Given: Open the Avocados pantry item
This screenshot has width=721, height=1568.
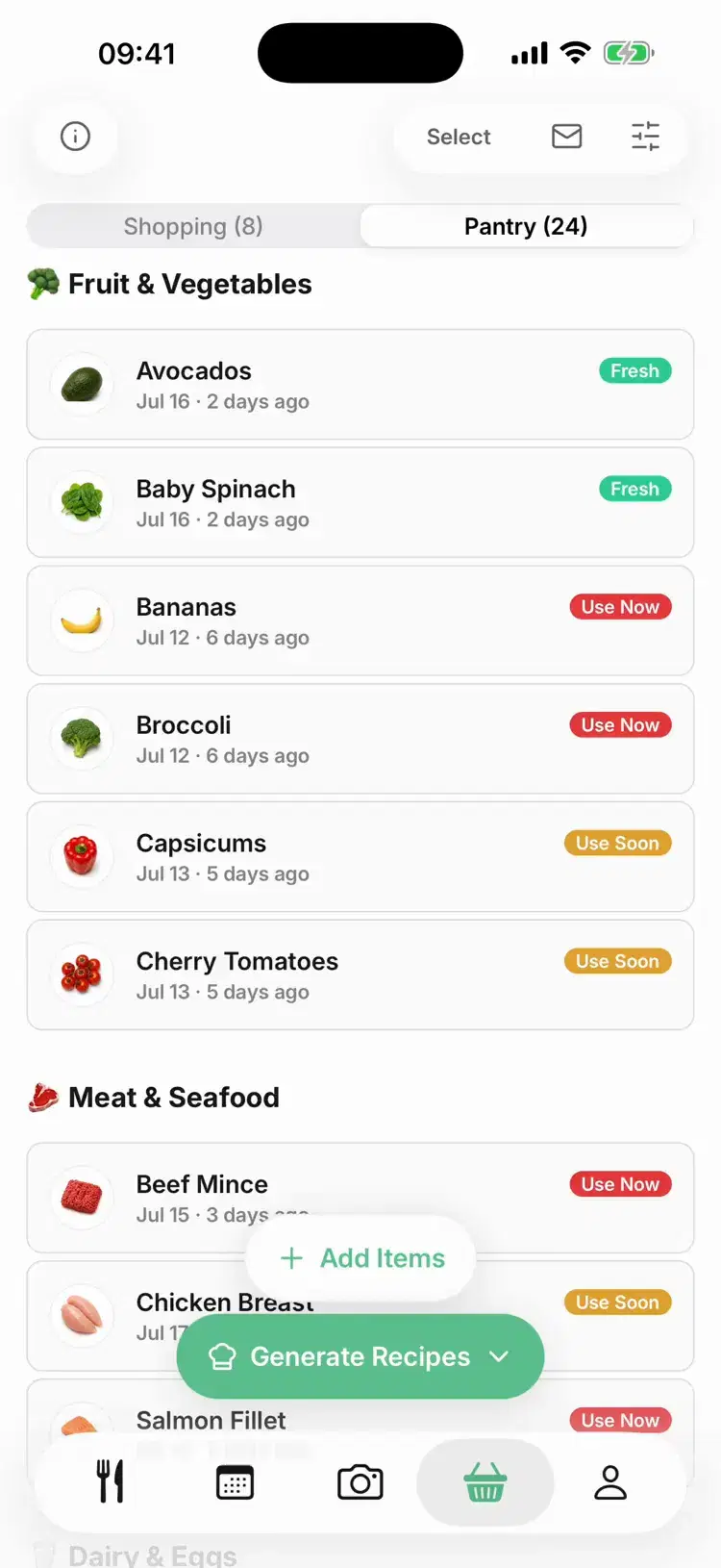Looking at the screenshot, I should pos(360,385).
